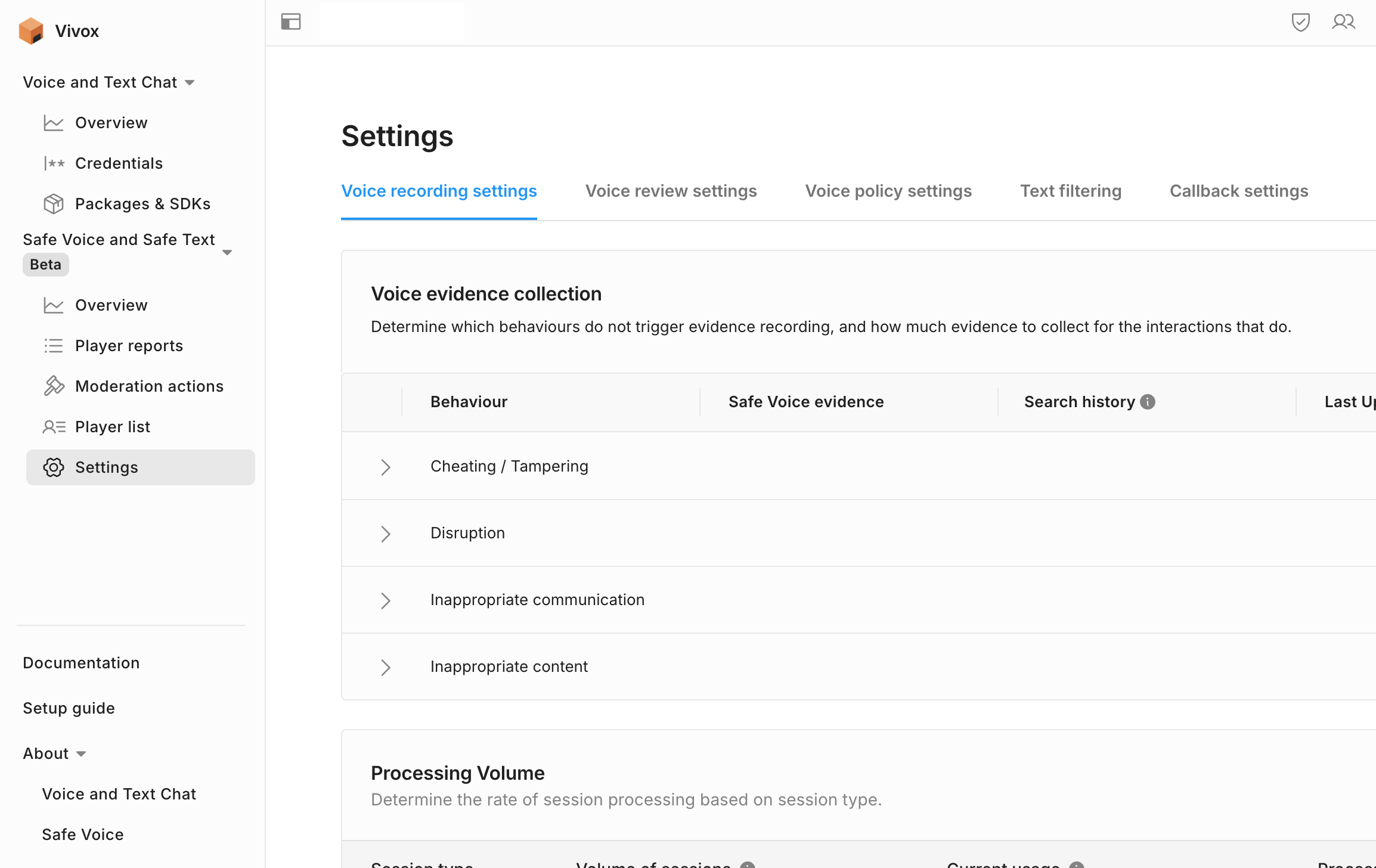Click the Player reports list icon
The image size is (1376, 868).
[53, 346]
